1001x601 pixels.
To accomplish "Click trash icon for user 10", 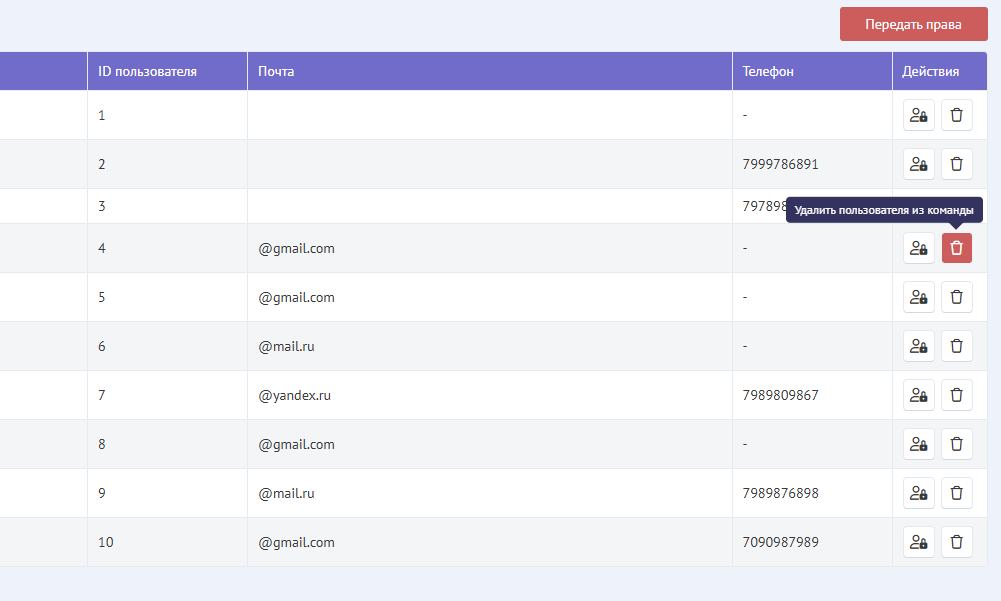I will (956, 542).
